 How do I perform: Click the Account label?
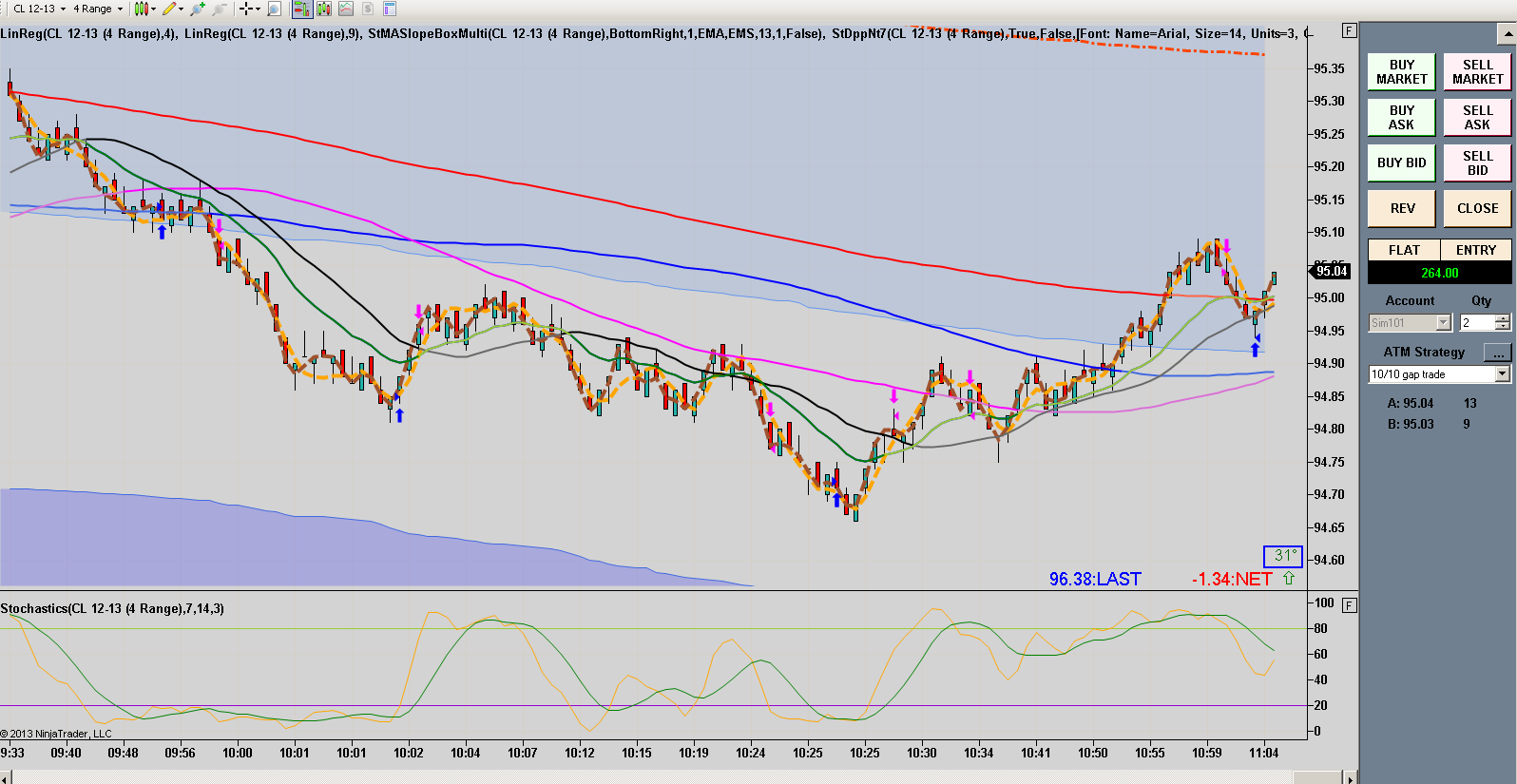[1410, 300]
